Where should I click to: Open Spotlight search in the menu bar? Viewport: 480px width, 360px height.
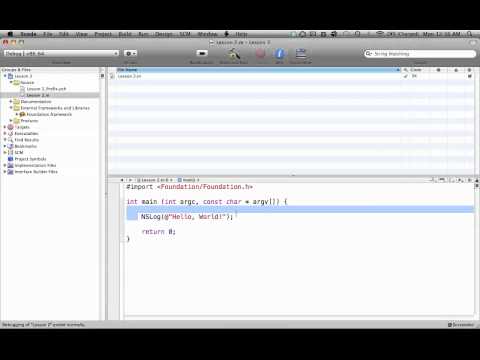(470, 34)
